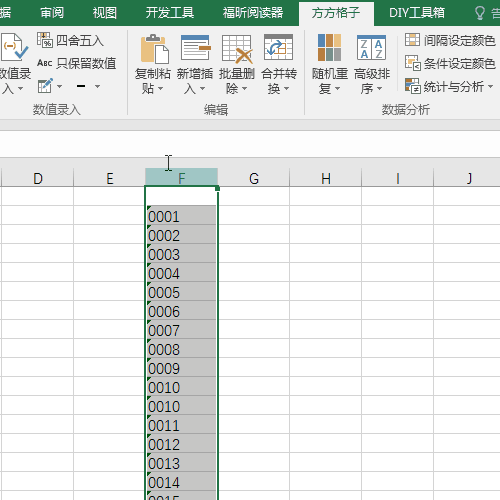Click the cell containing 0002
500x500 pixels.
coord(181,234)
